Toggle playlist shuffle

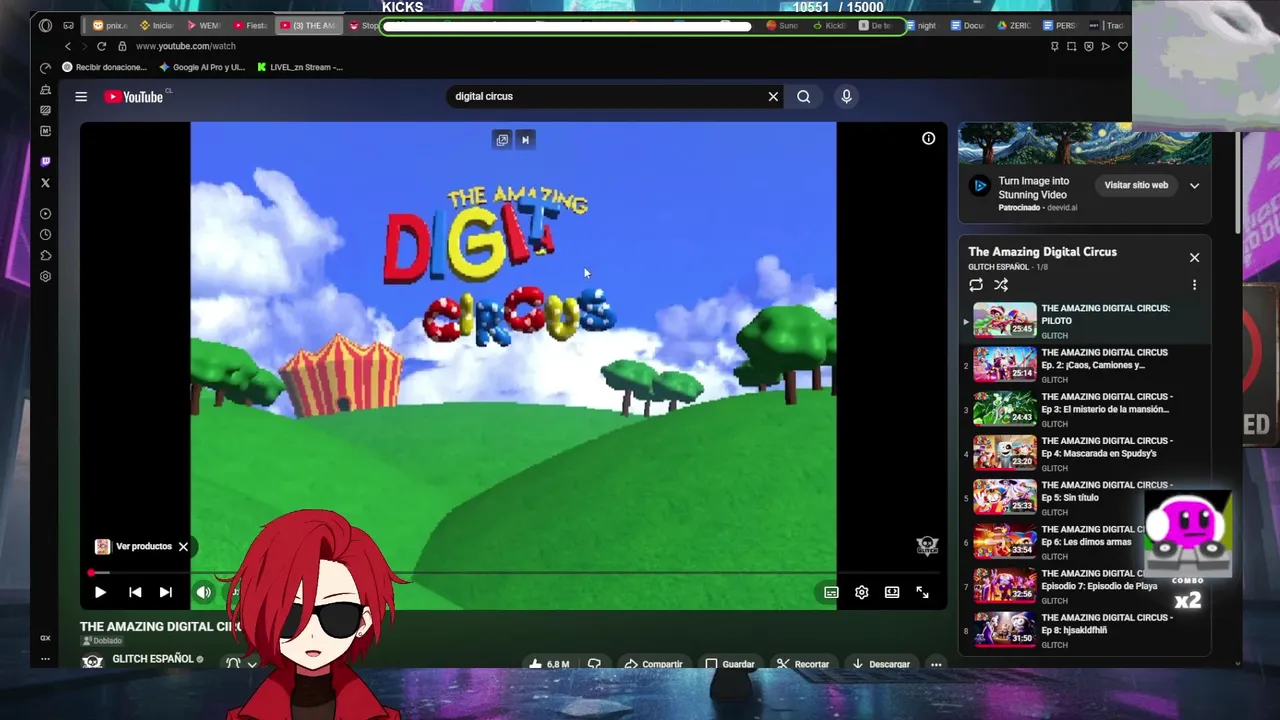(1001, 285)
